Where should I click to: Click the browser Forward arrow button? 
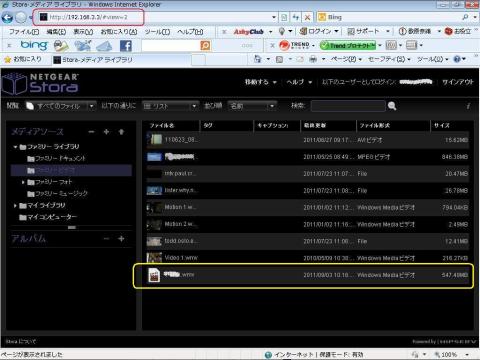click(x=21, y=17)
